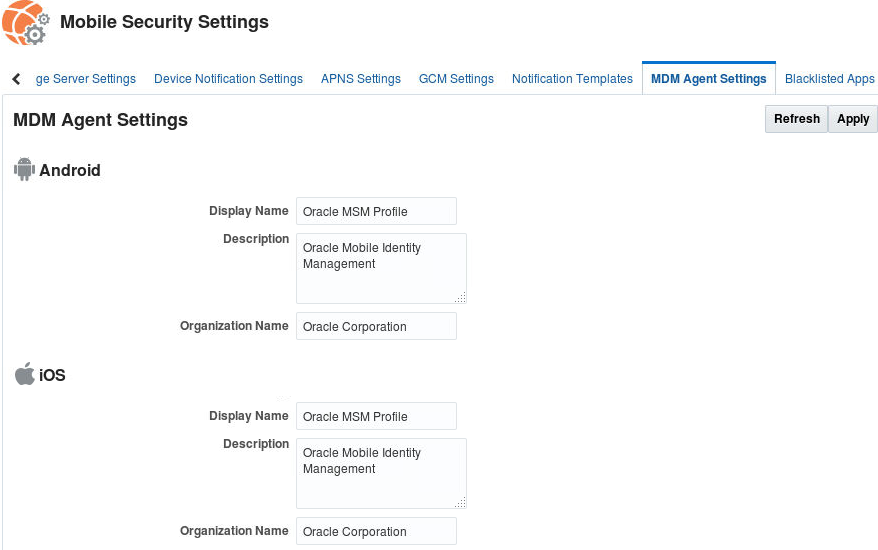This screenshot has width=878, height=550.
Task: Click the MDM Agent Settings heading
Action: point(100,120)
